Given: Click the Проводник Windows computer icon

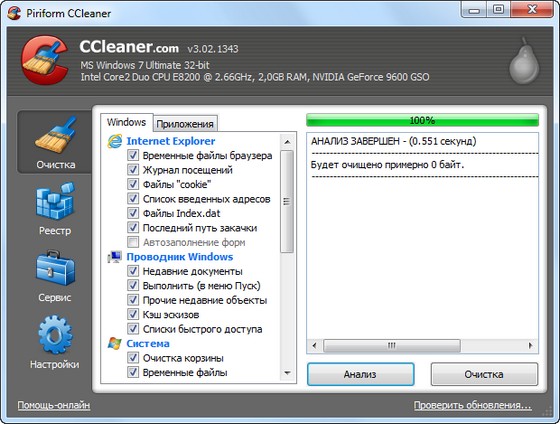Looking at the screenshot, I should click(115, 257).
